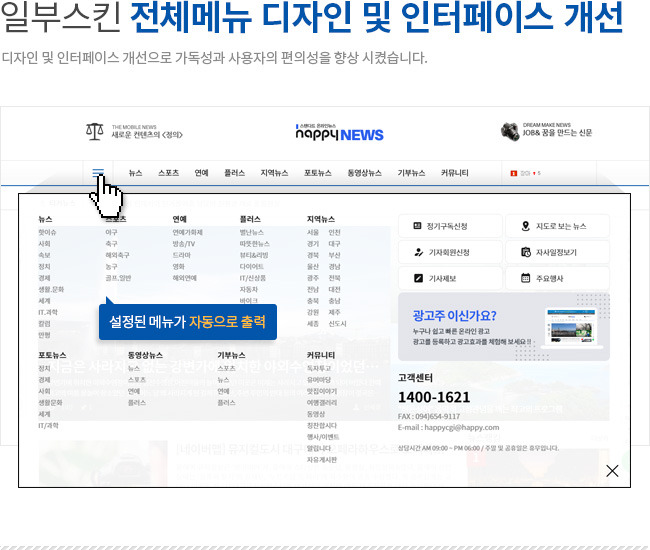Open 해외연예 under 연예 column

[184, 278]
